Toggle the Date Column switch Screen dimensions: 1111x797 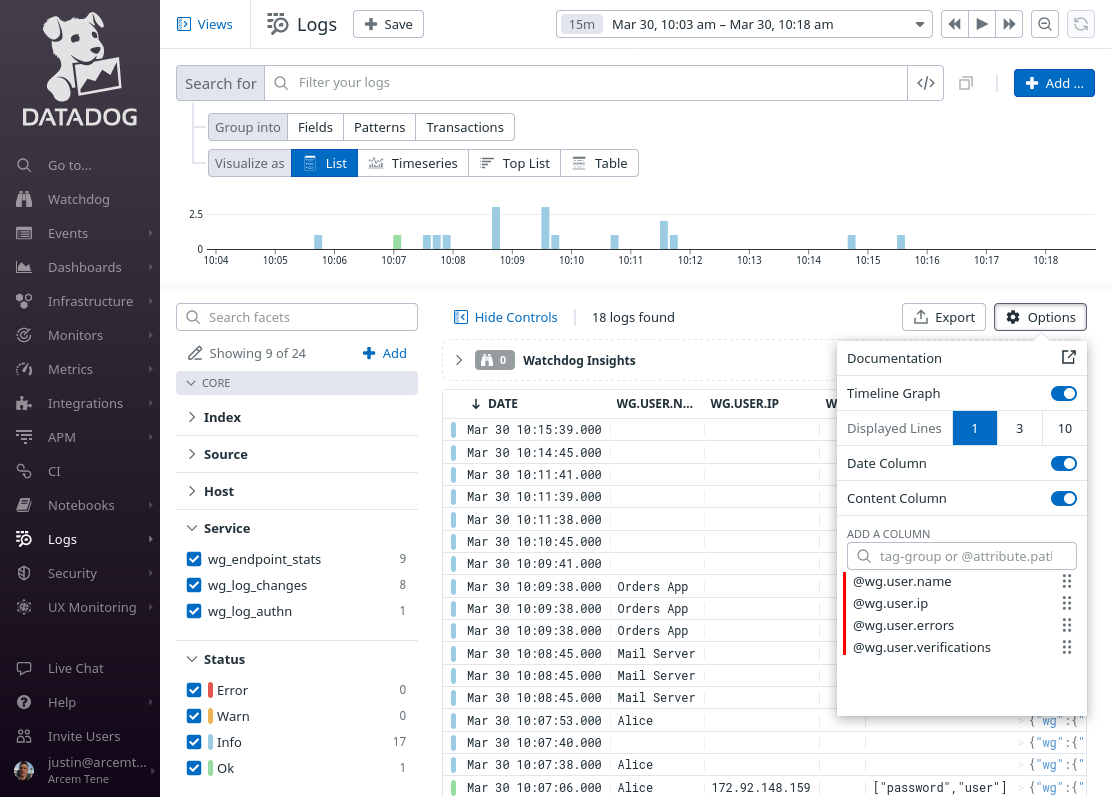[1064, 463]
